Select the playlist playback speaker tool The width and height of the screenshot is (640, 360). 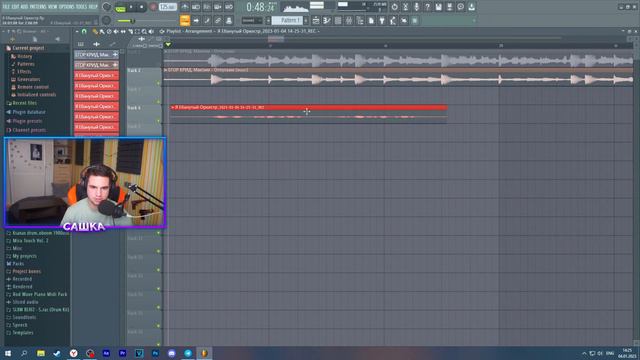(x=151, y=31)
